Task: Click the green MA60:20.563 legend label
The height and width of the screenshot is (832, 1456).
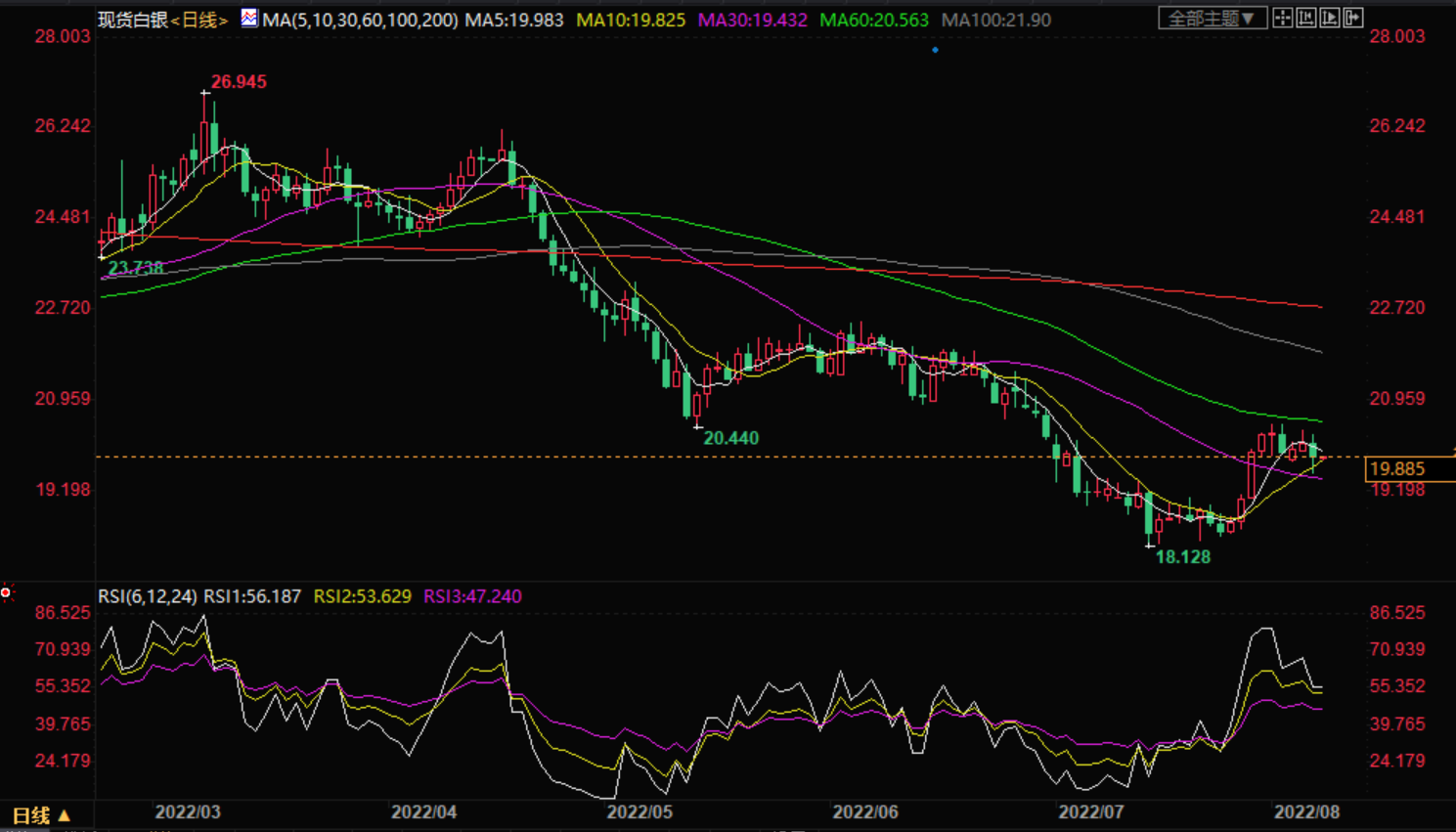Action: pos(874,20)
